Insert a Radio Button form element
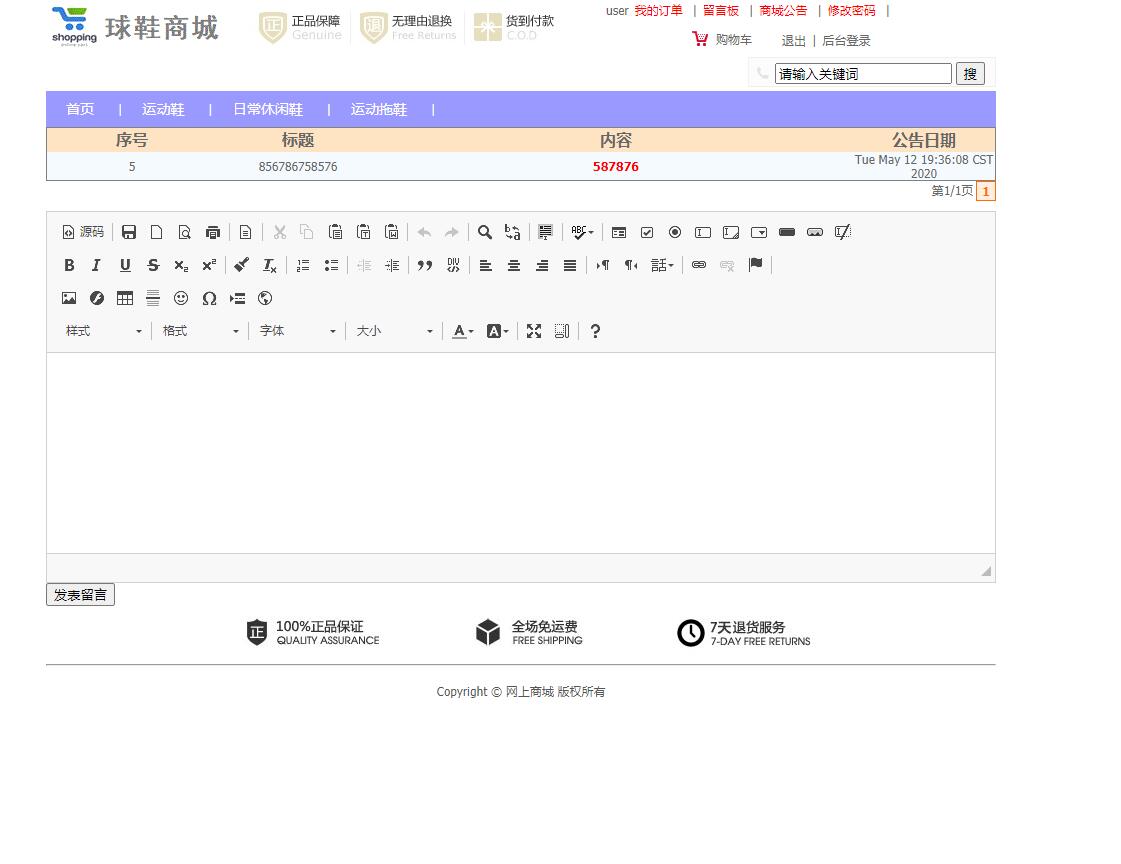The width and height of the screenshot is (1121, 864). 675,232
